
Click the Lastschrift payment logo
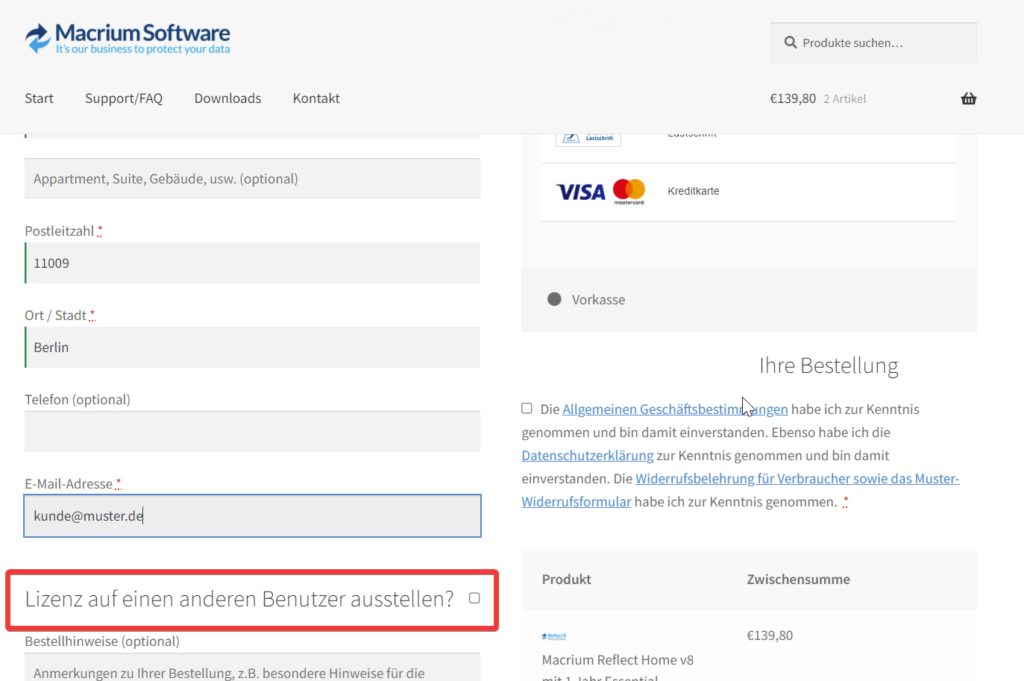(588, 136)
